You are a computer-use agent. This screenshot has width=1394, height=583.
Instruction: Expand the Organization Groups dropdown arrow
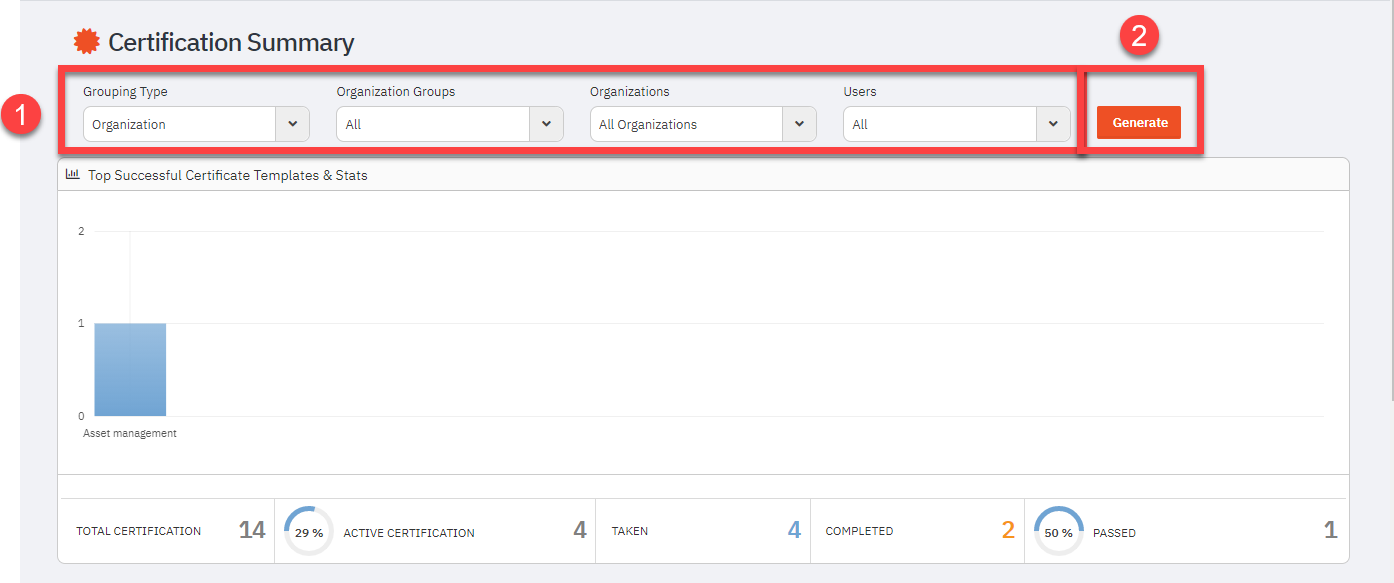(546, 124)
